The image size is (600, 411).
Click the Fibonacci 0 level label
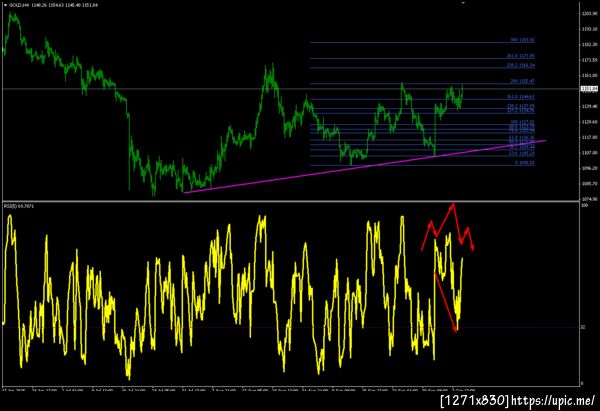click(525, 163)
